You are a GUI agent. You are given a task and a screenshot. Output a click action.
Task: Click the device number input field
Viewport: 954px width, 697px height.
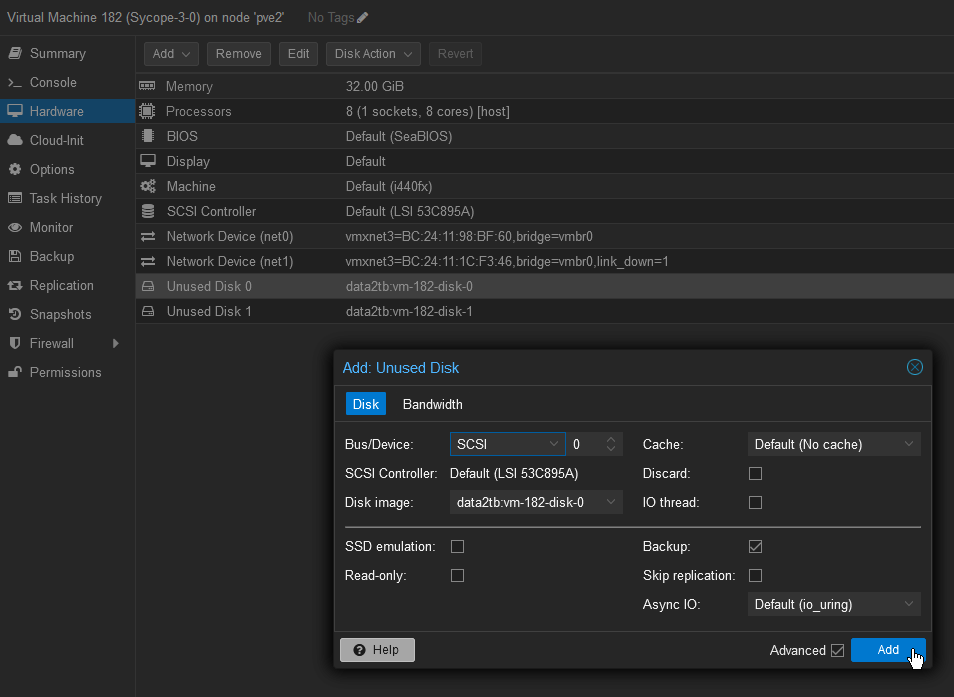point(585,444)
